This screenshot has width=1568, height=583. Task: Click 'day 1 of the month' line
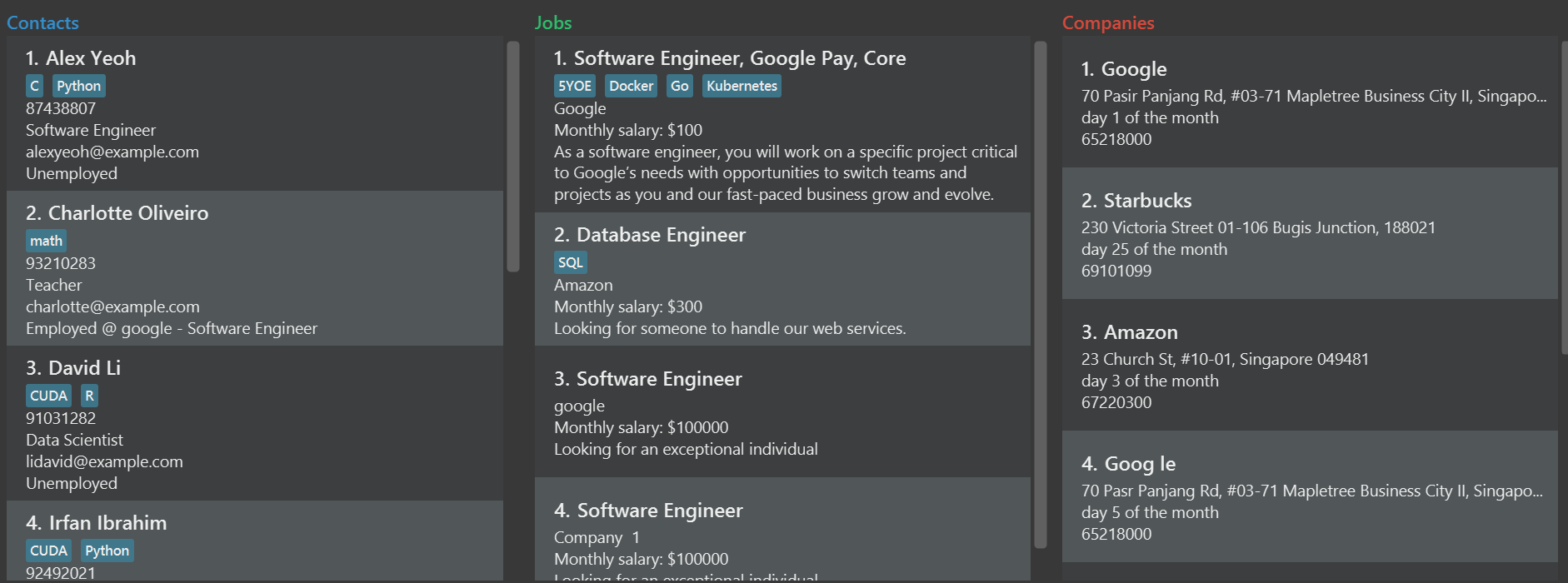coord(1150,117)
